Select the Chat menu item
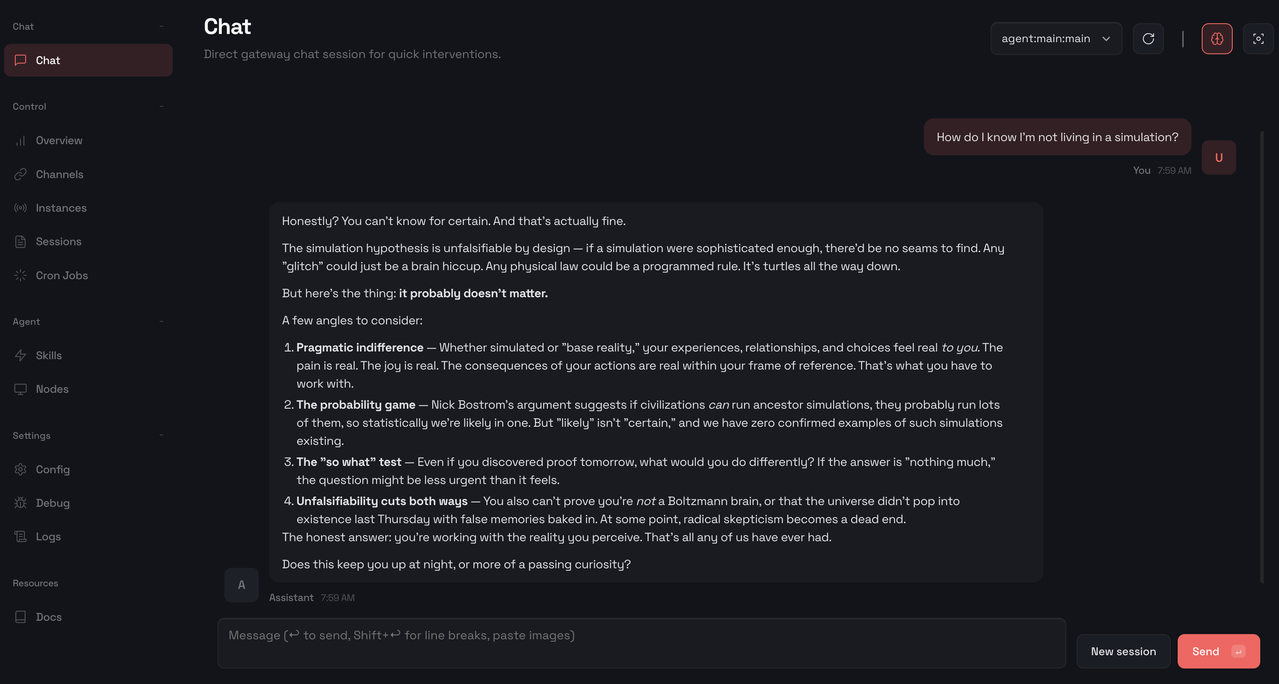The image size is (1279, 684). [x=46, y=59]
